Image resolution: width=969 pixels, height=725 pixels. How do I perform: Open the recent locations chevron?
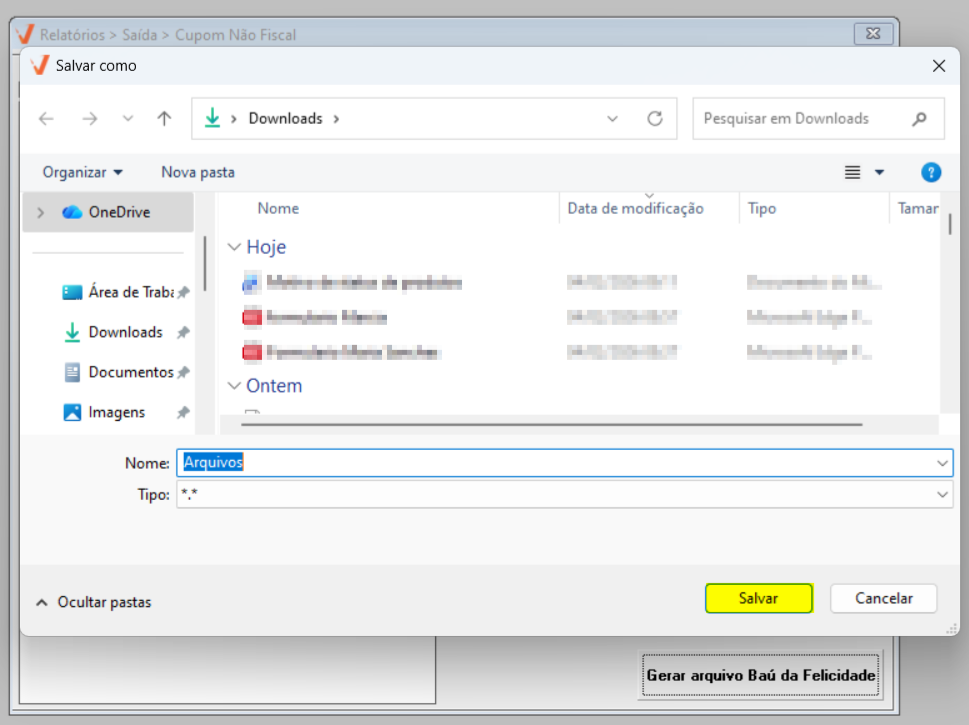(127, 118)
